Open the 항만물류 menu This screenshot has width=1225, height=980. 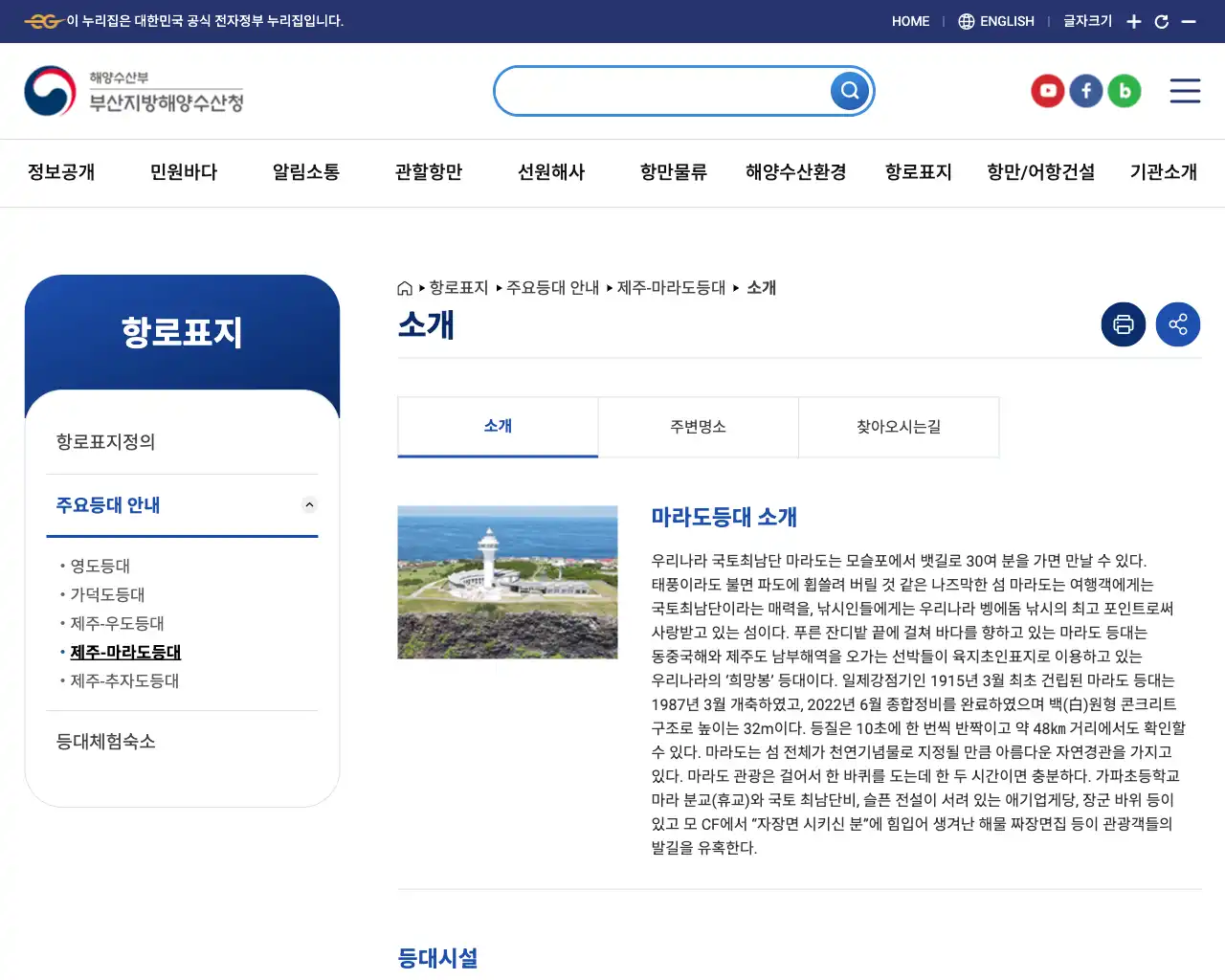coord(674,172)
